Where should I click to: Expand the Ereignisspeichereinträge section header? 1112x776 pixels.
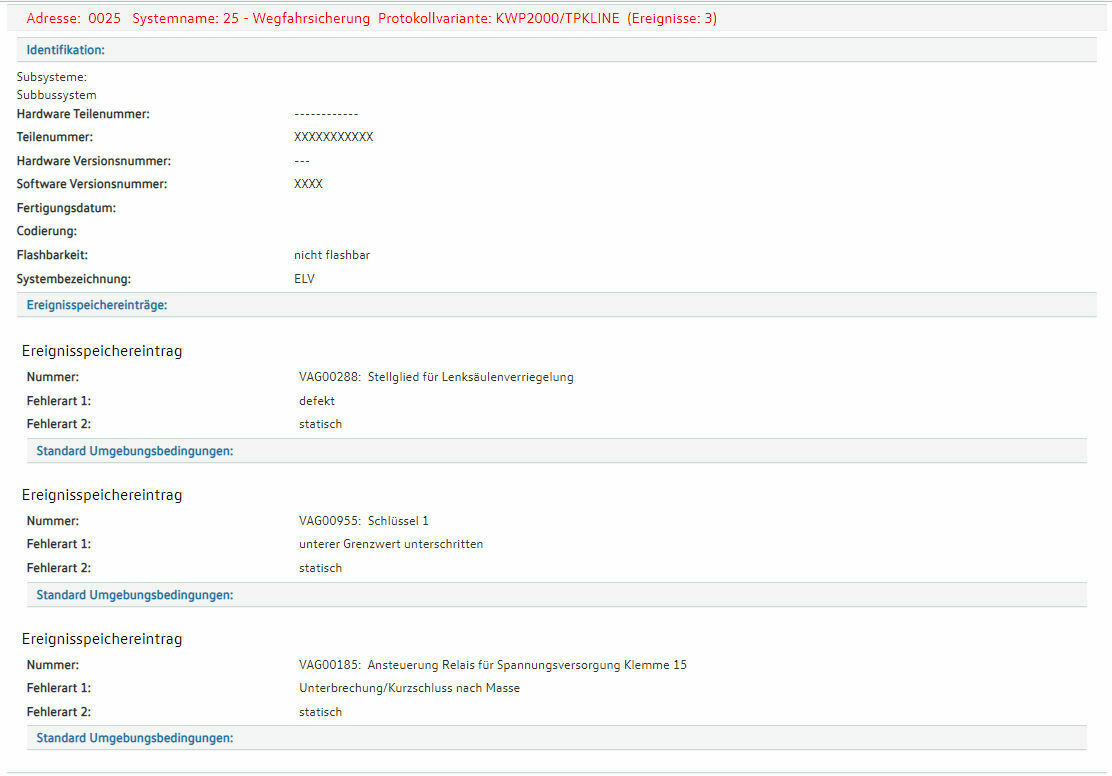[97, 305]
